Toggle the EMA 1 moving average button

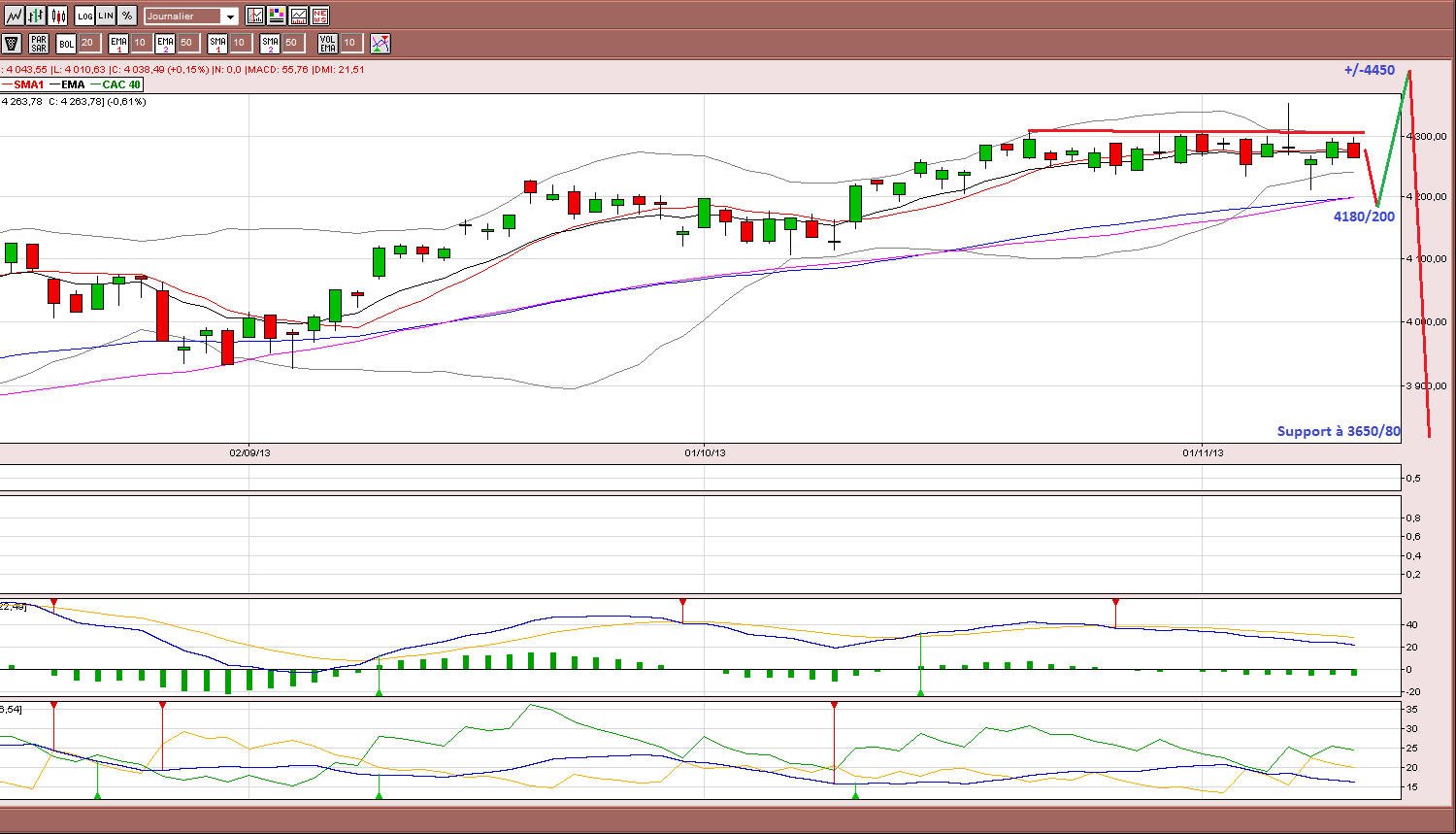pyautogui.click(x=118, y=43)
